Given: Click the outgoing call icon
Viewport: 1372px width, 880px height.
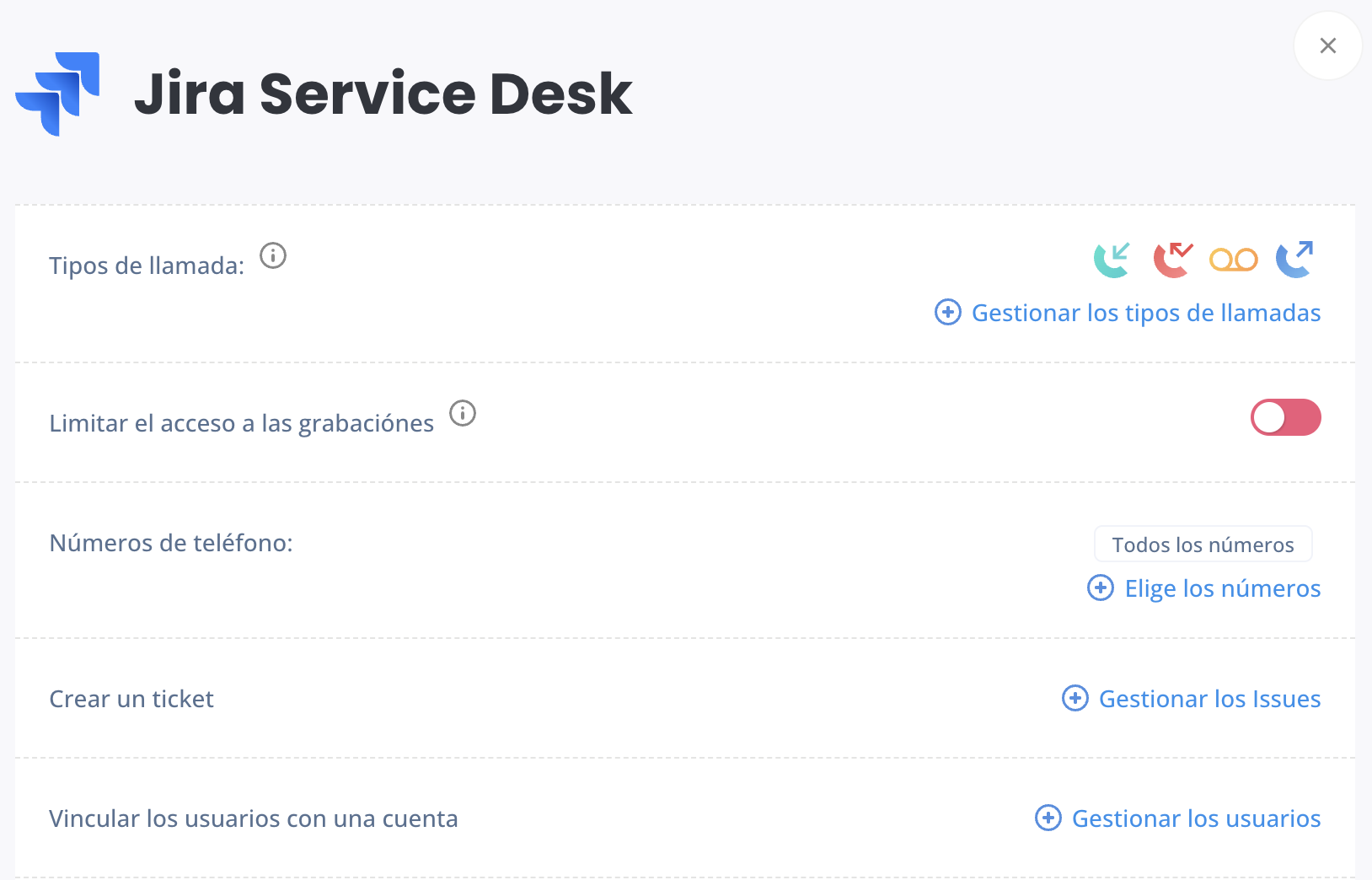Looking at the screenshot, I should pos(1294,260).
